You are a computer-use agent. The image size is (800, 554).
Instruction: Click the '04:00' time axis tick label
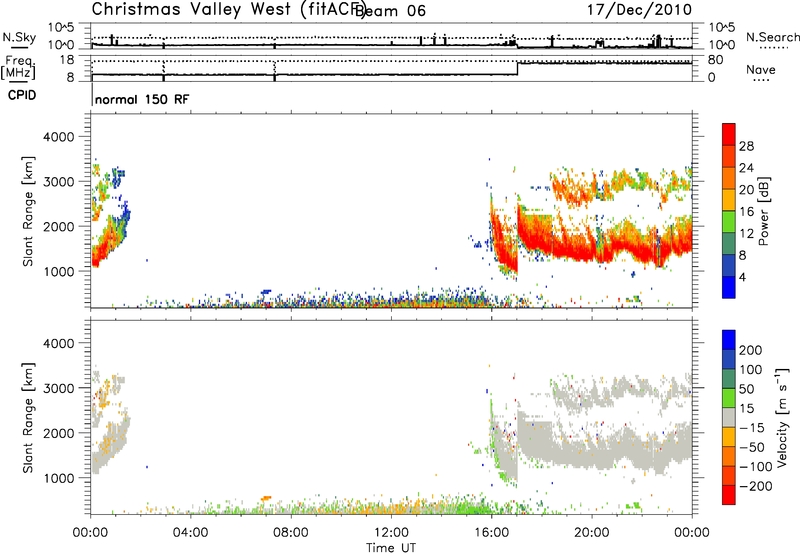pos(191,533)
